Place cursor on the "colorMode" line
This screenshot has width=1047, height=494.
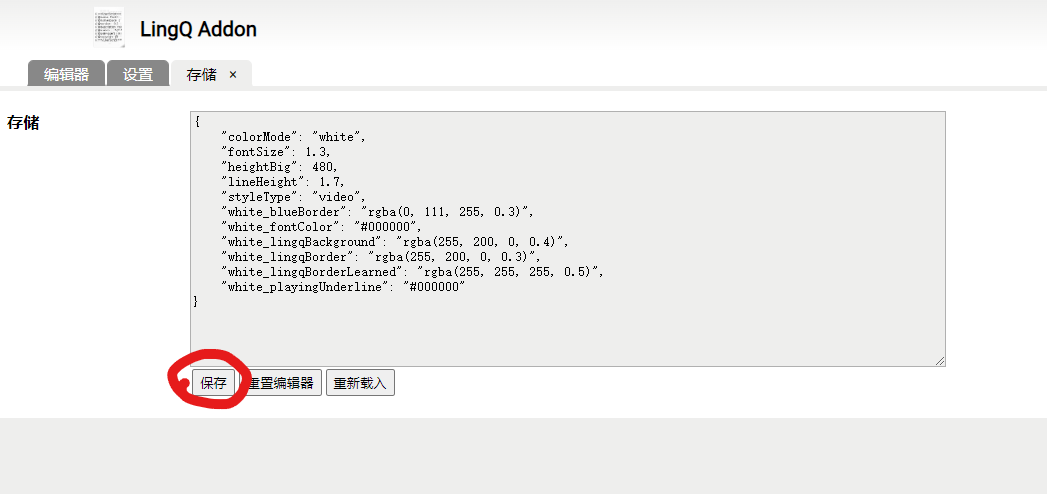(x=294, y=137)
